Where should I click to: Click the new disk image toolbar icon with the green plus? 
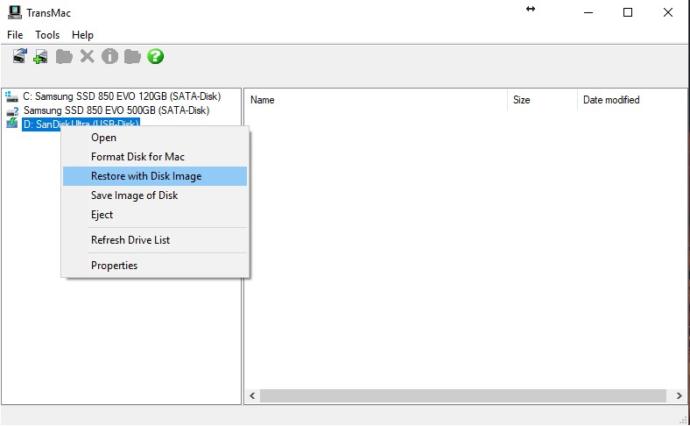[x=41, y=56]
